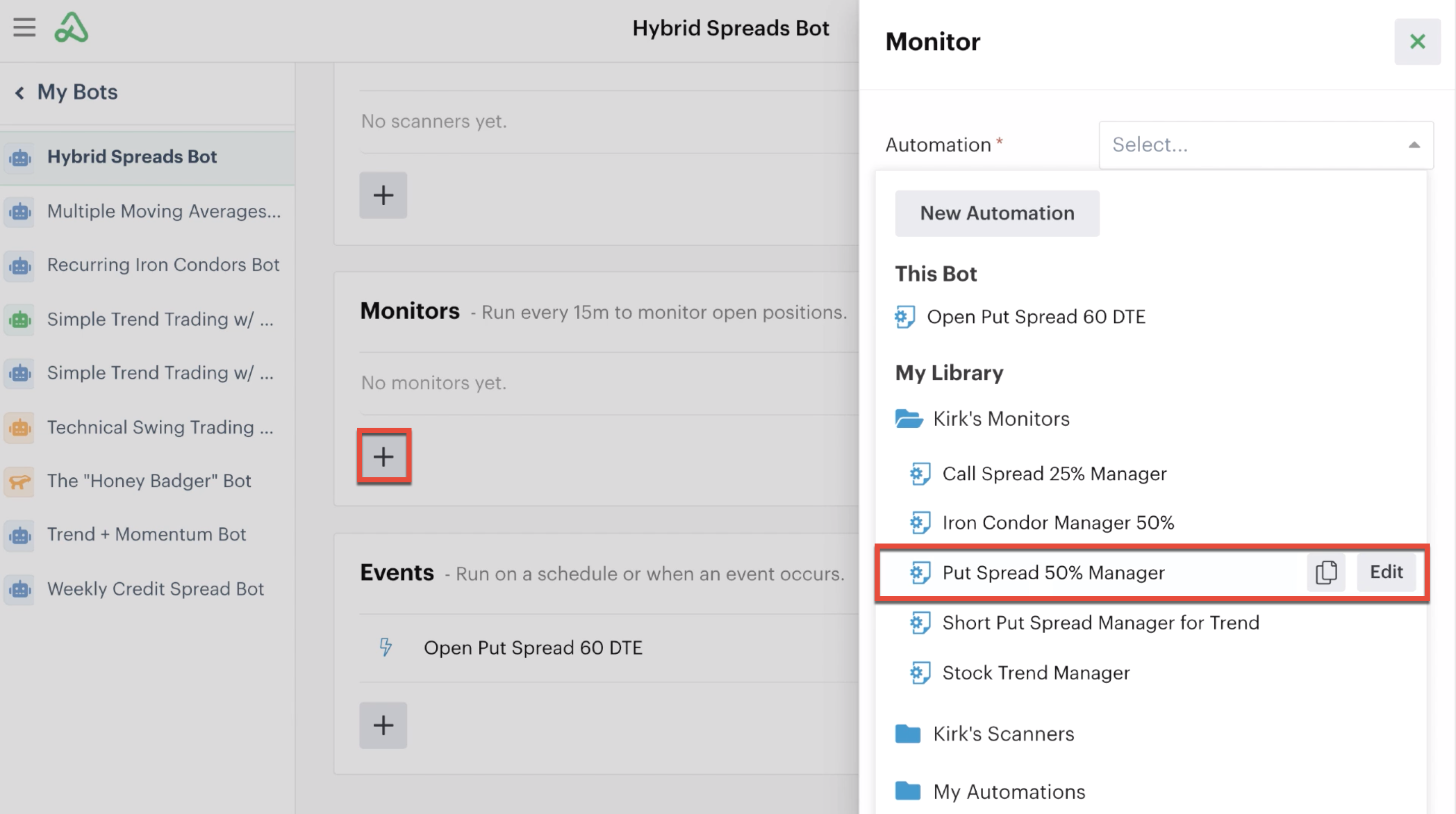Click the blue second Simple Trend Trading icon
The width and height of the screenshot is (1456, 814).
20,373
